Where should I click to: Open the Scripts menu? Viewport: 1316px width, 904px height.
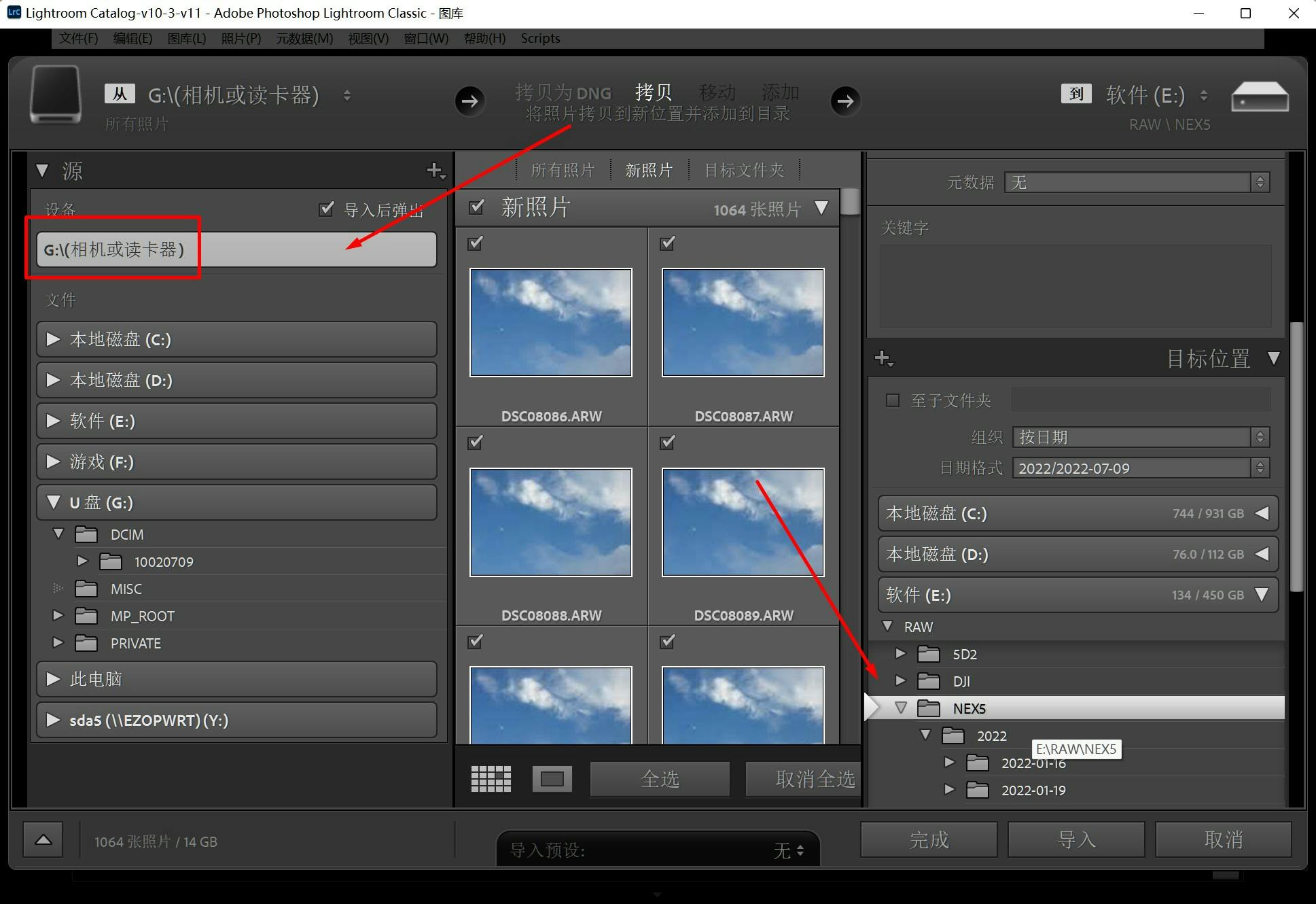pos(540,38)
